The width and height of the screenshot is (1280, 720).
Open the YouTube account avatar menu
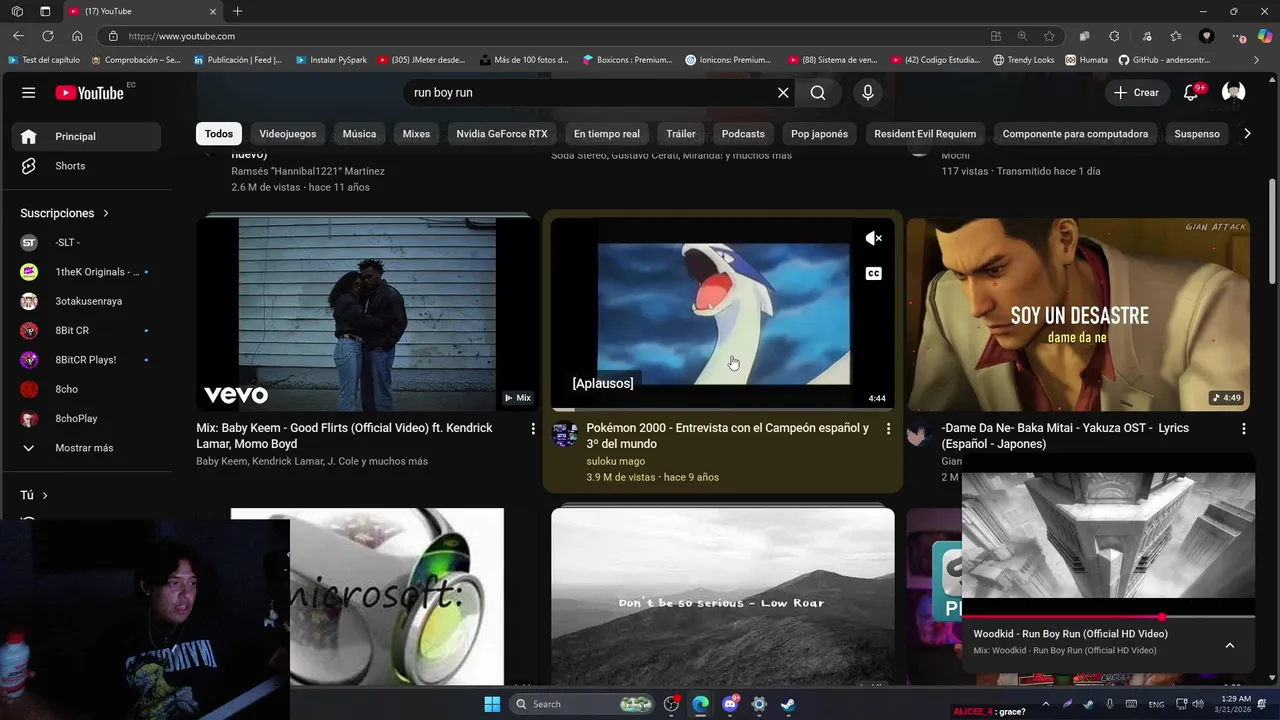click(1233, 92)
